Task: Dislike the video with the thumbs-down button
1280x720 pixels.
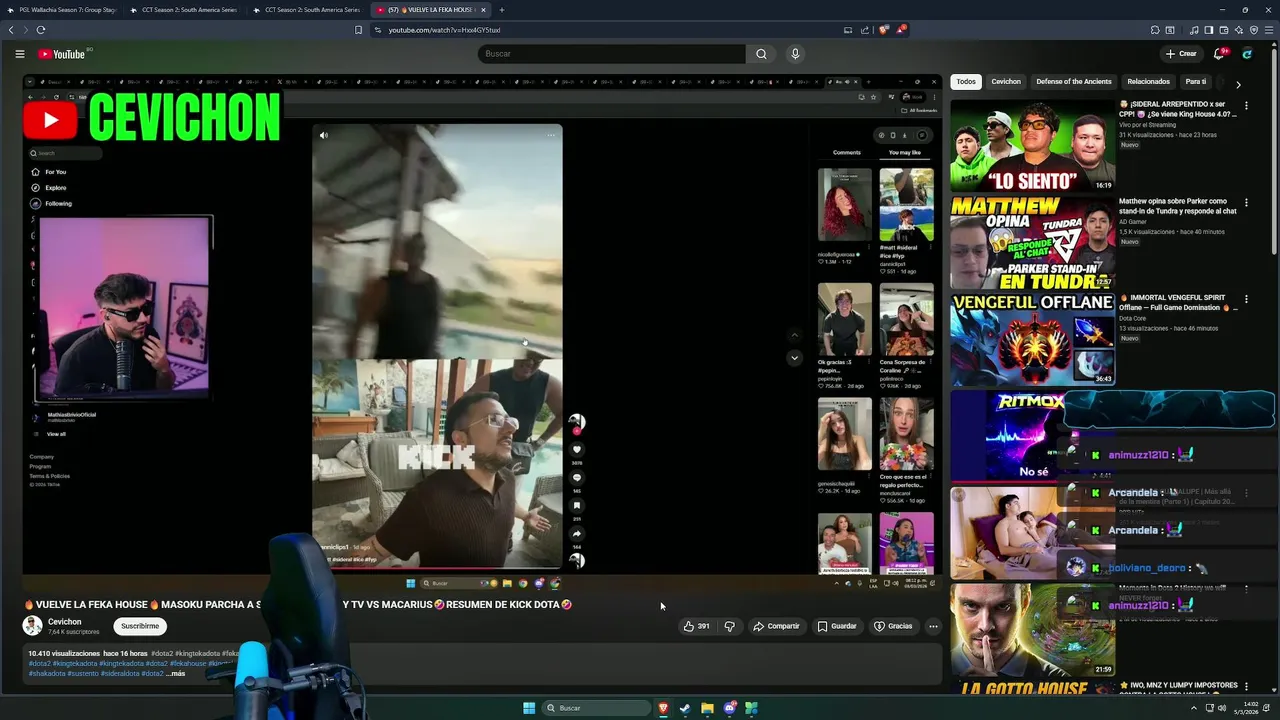Action: click(729, 626)
